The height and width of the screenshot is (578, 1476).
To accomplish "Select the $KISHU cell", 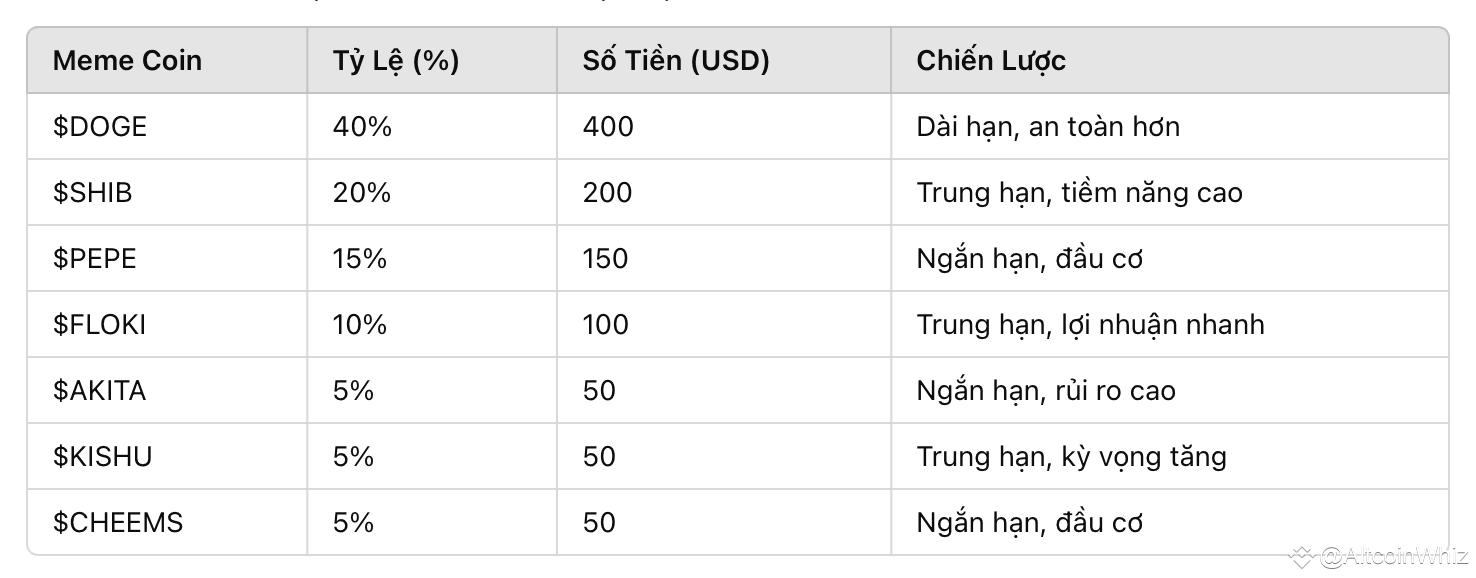I will 167,456.
